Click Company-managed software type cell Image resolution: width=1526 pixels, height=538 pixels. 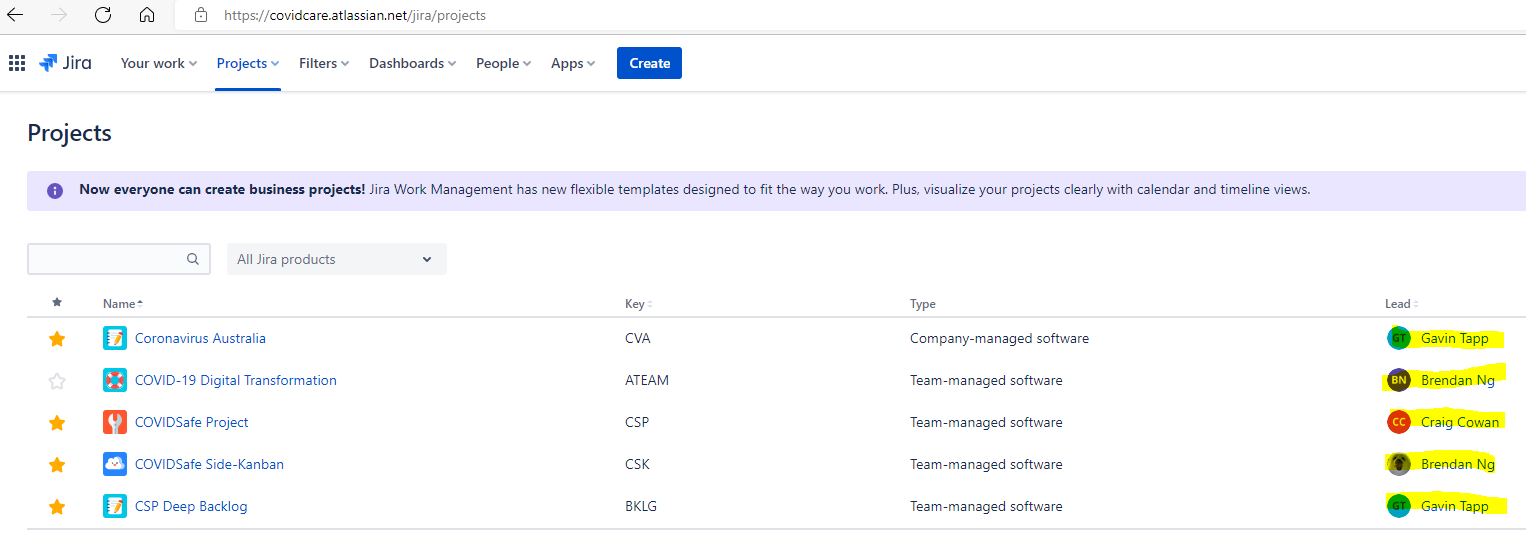pos(999,338)
